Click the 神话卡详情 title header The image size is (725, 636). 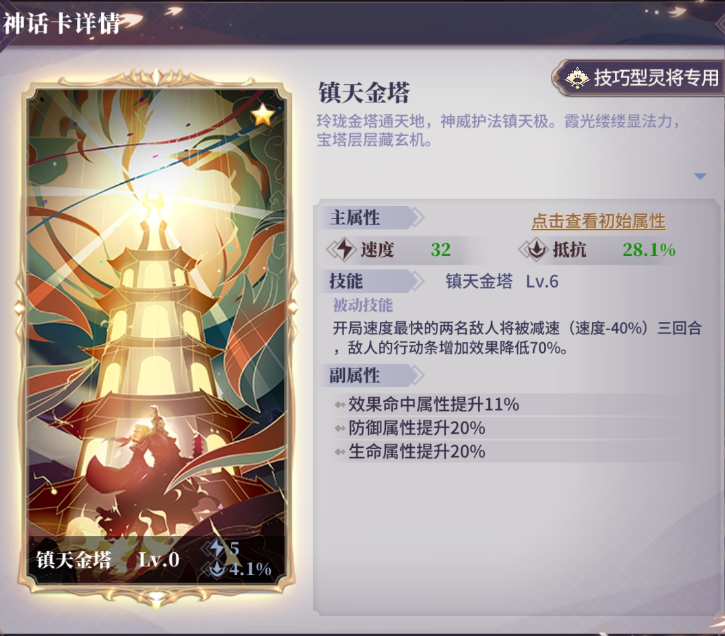point(62,23)
